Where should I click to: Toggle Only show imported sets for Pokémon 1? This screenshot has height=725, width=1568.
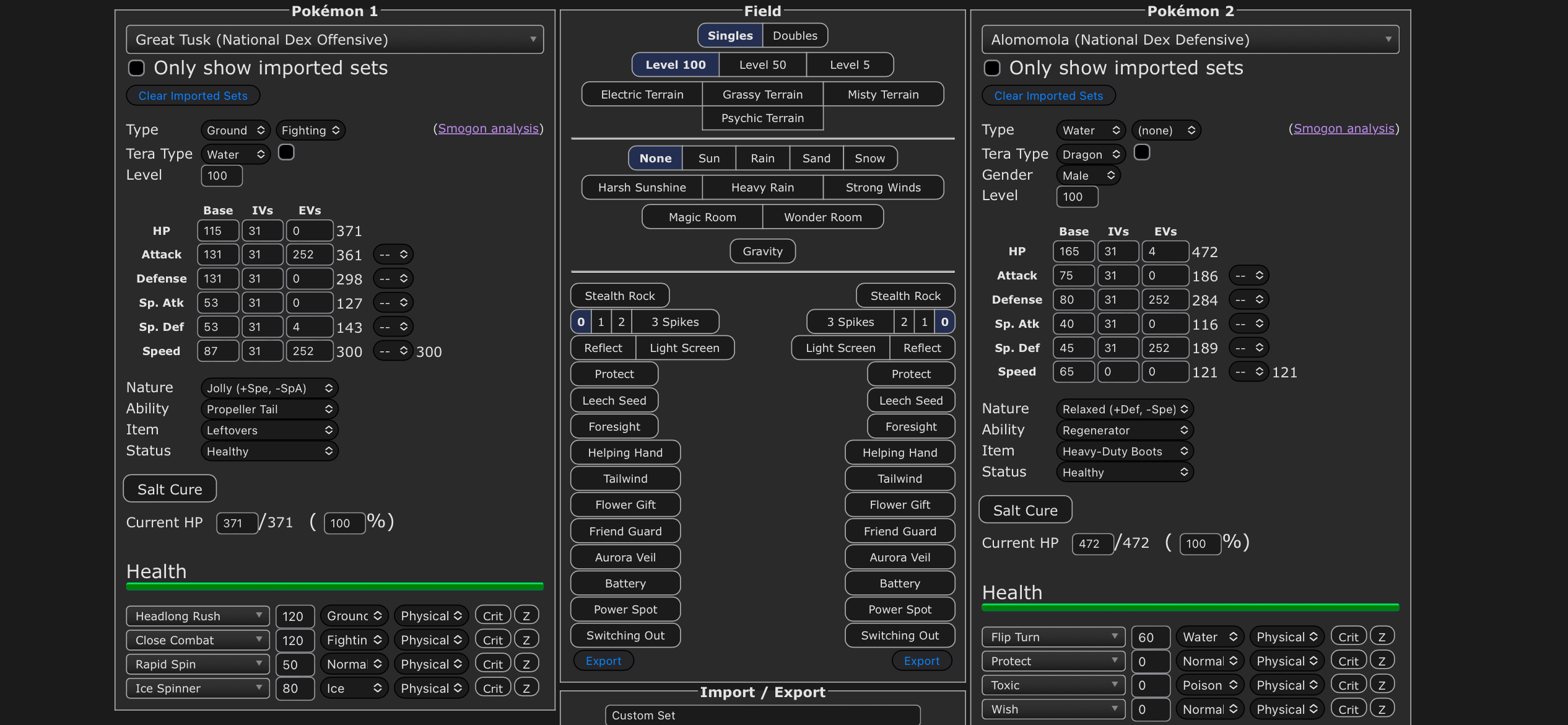point(136,68)
